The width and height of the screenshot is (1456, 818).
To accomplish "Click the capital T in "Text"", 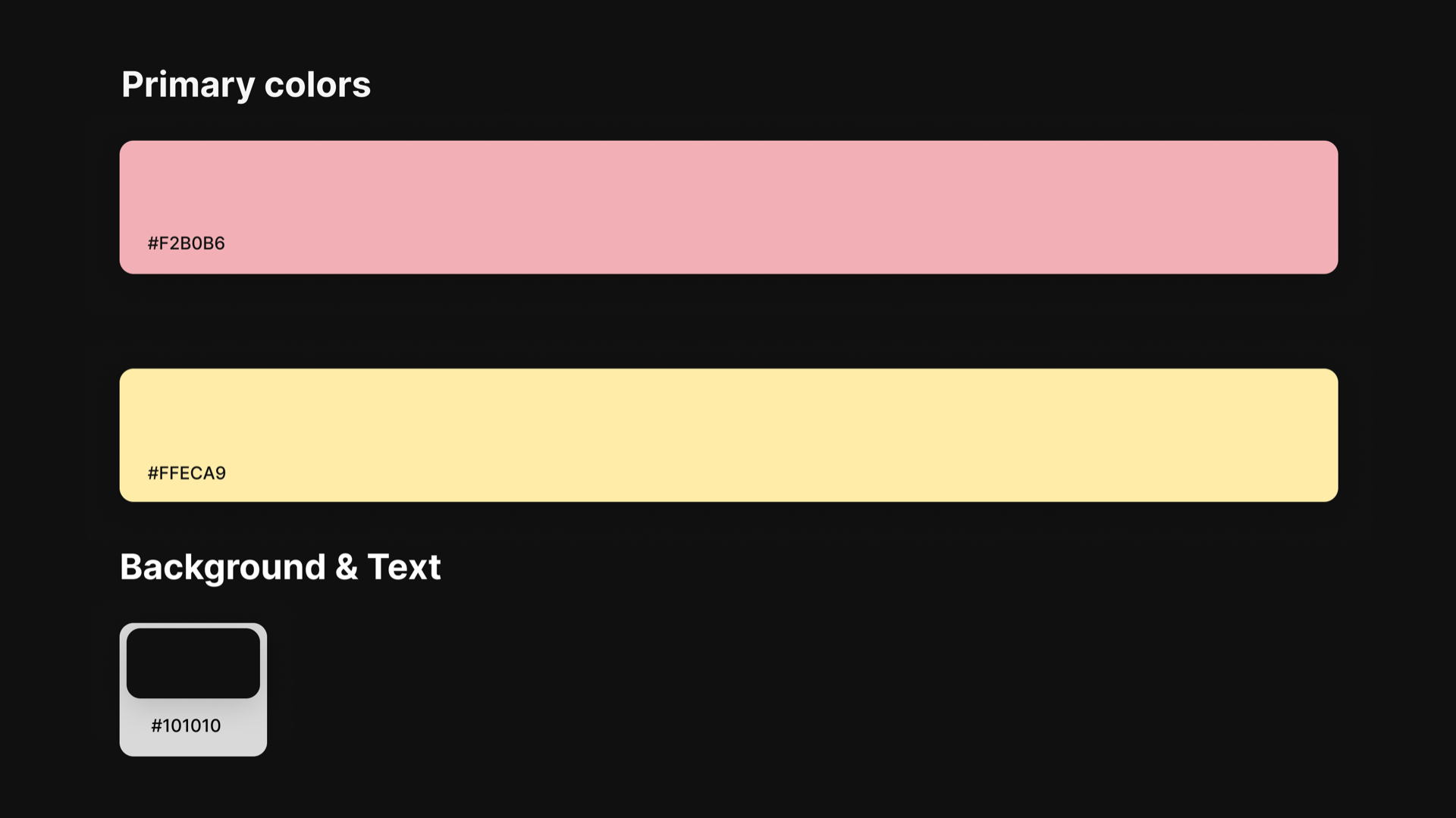I will 378,567.
